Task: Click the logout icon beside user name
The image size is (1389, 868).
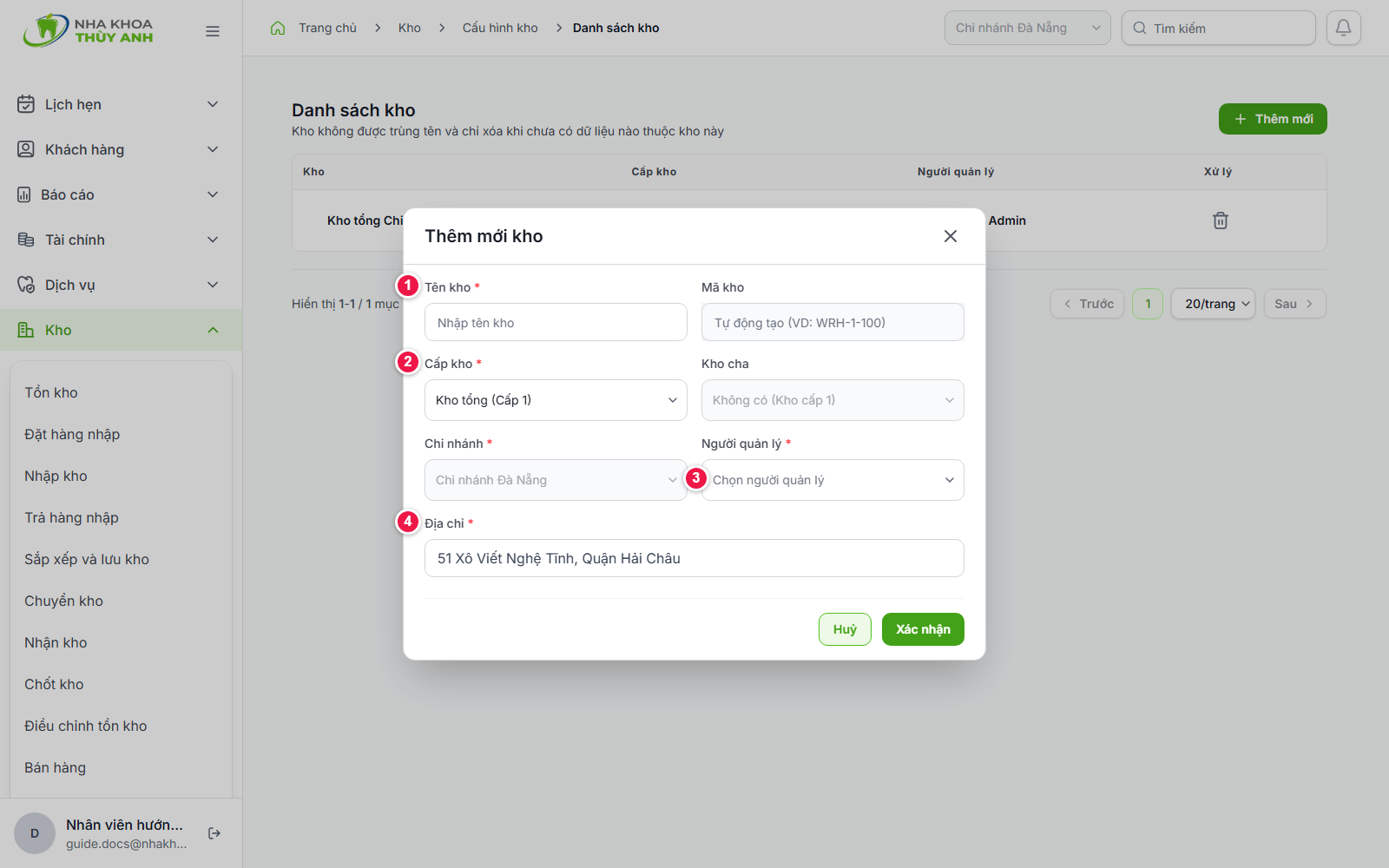Action: pyautogui.click(x=214, y=833)
